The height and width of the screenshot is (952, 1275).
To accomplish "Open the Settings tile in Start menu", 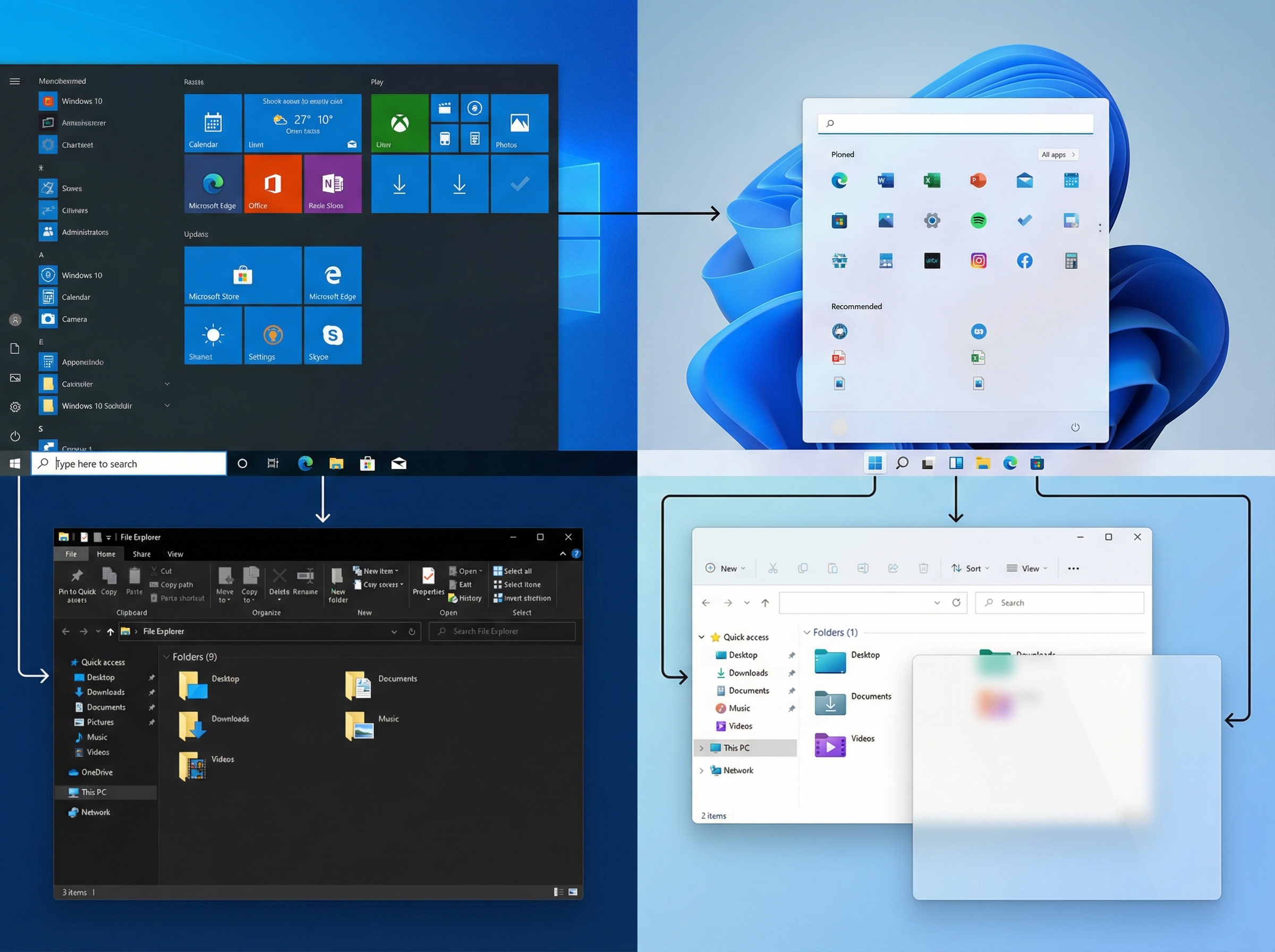I will (x=273, y=335).
